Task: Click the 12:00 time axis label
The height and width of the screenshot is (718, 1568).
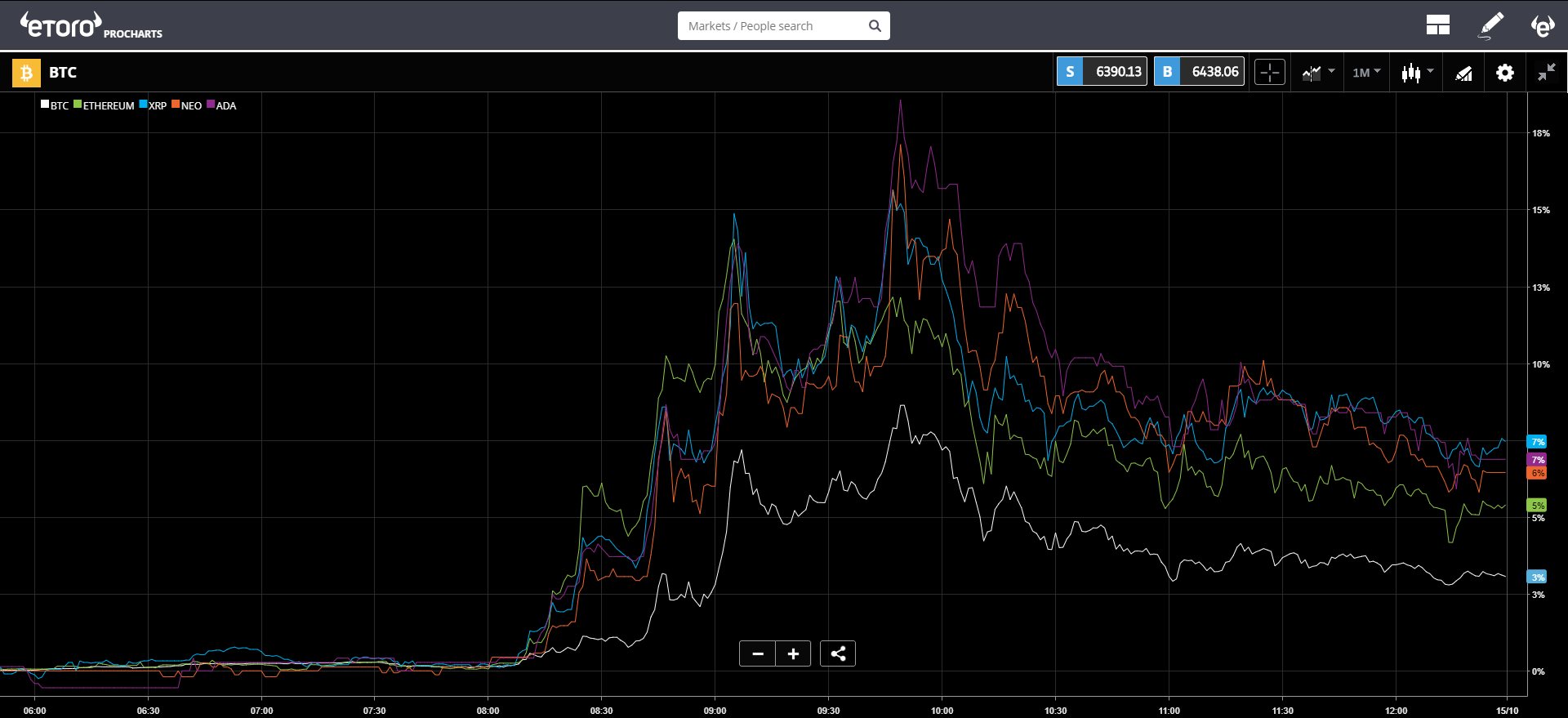Action: (x=1396, y=711)
